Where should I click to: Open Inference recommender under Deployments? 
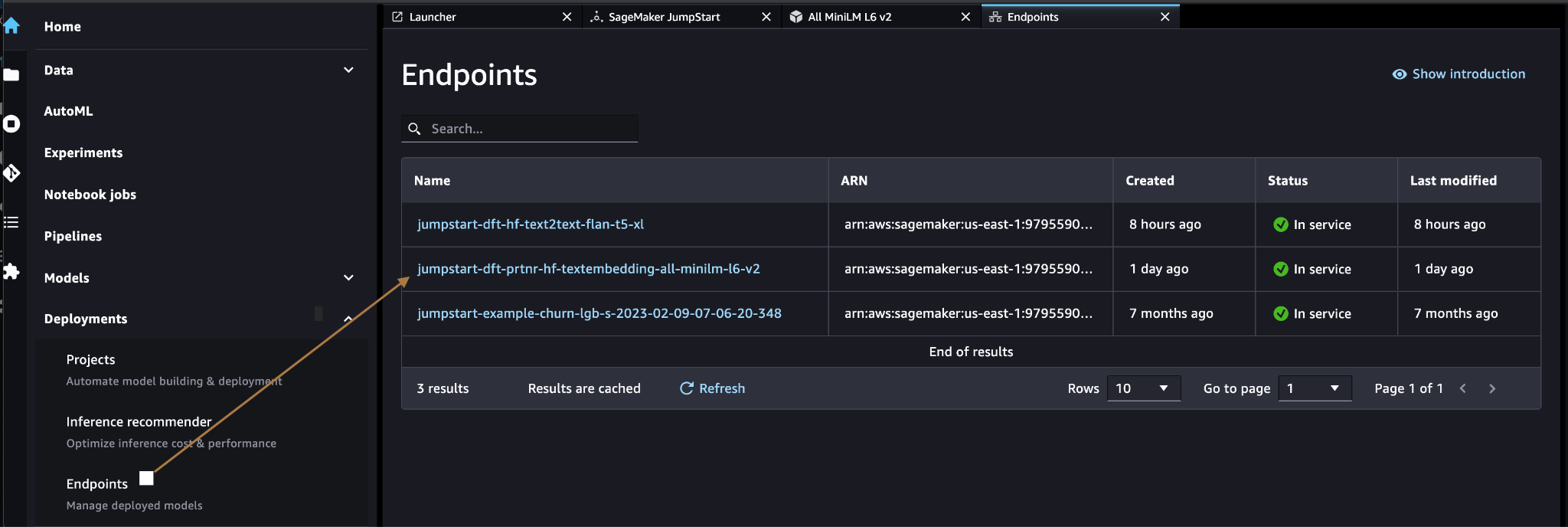139,421
